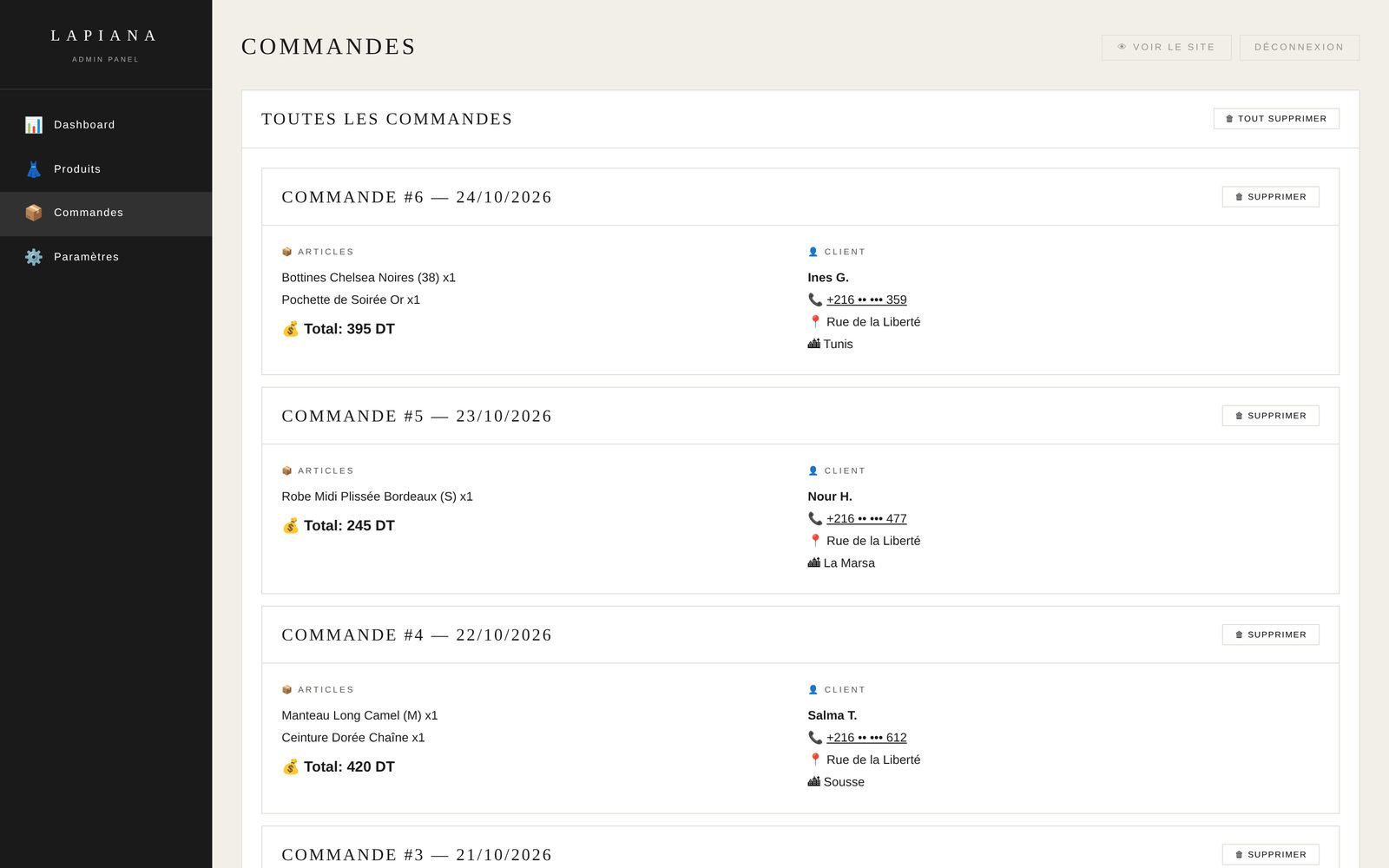Screen dimensions: 1389x868
Task: Click the city icon next to Tunis
Action: pos(814,344)
